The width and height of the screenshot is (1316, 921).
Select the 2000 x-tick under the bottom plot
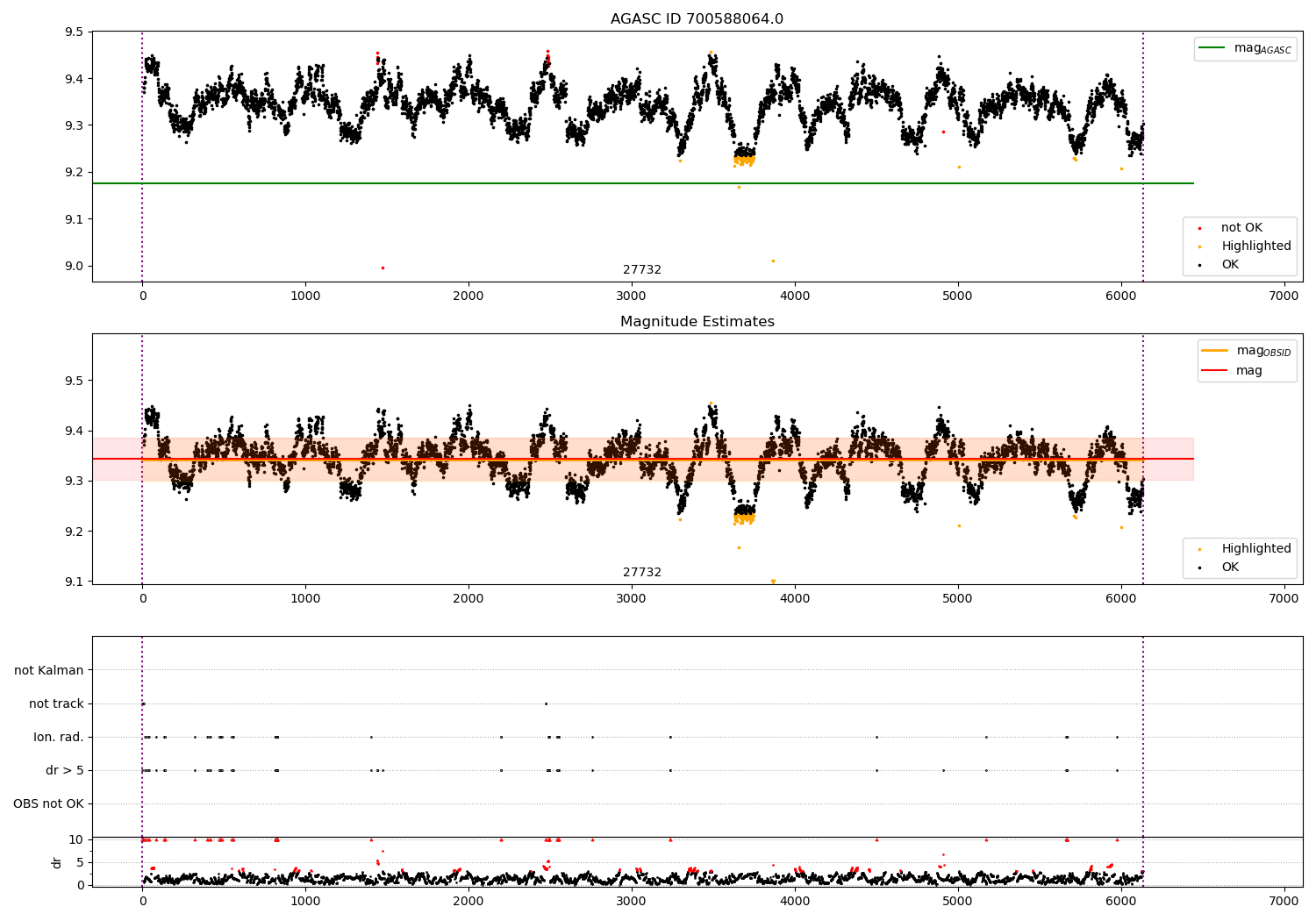[x=468, y=901]
